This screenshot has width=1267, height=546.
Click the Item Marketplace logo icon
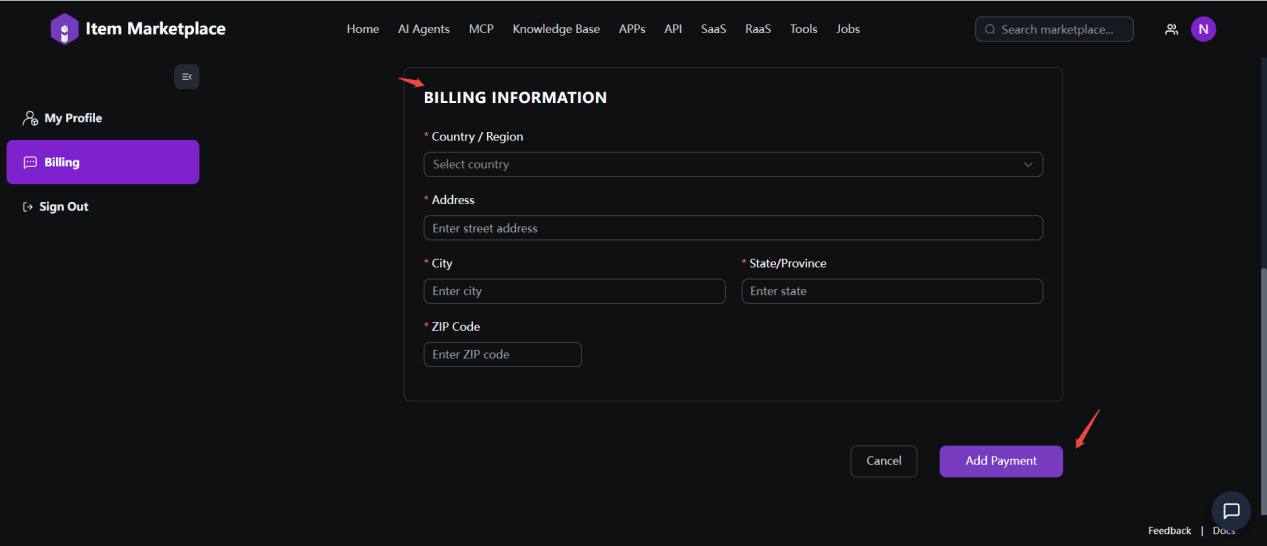click(x=64, y=29)
